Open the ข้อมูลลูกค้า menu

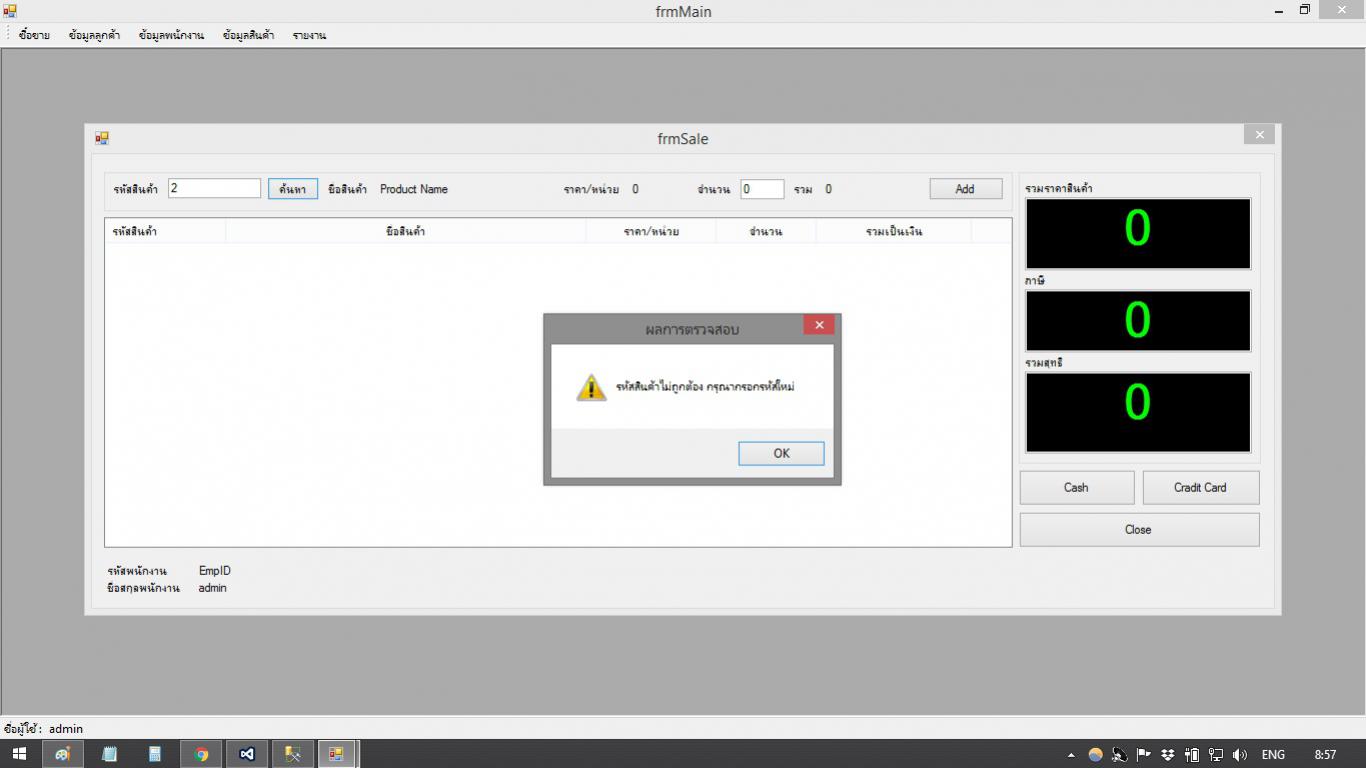[95, 35]
